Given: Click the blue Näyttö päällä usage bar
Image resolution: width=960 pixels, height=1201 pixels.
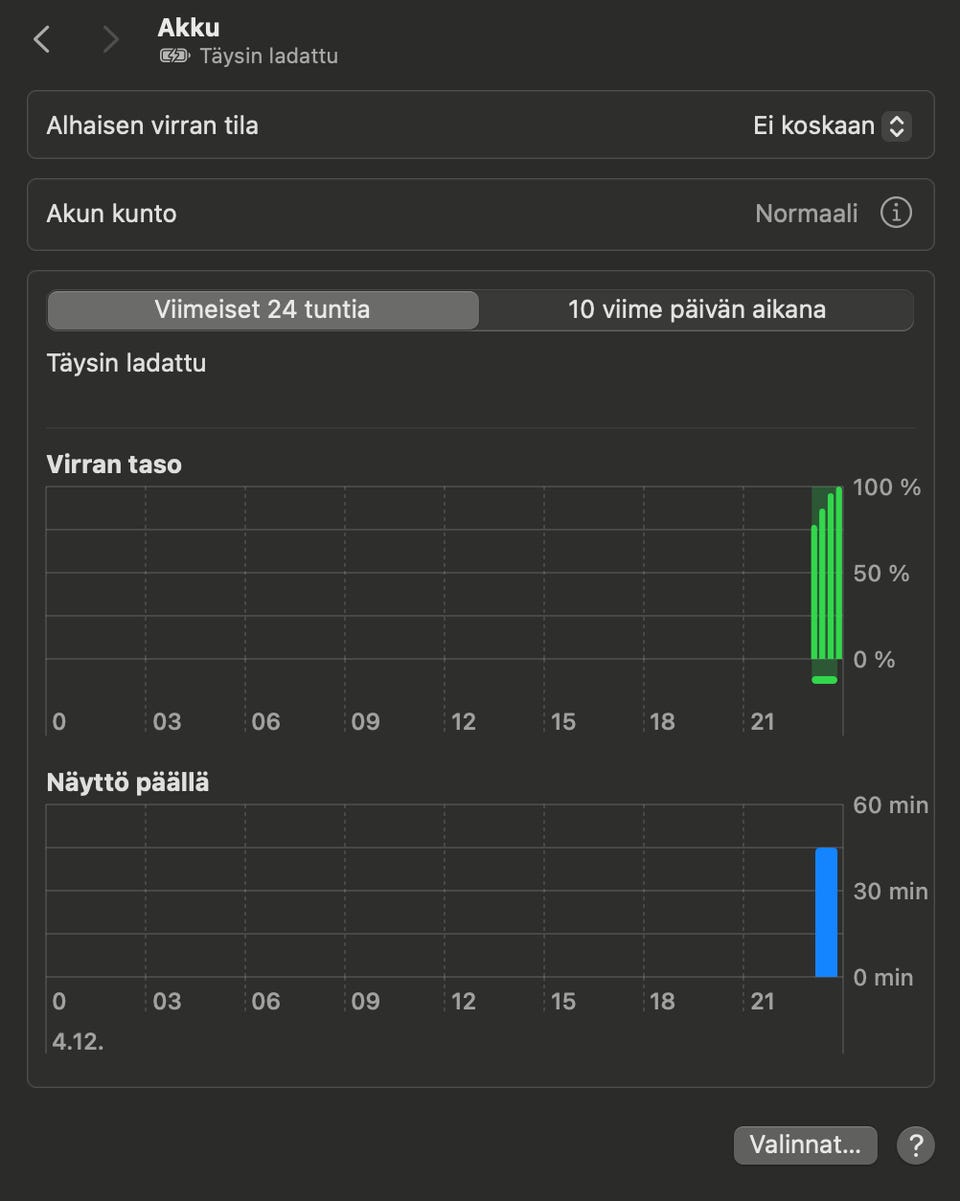Looking at the screenshot, I should point(826,912).
